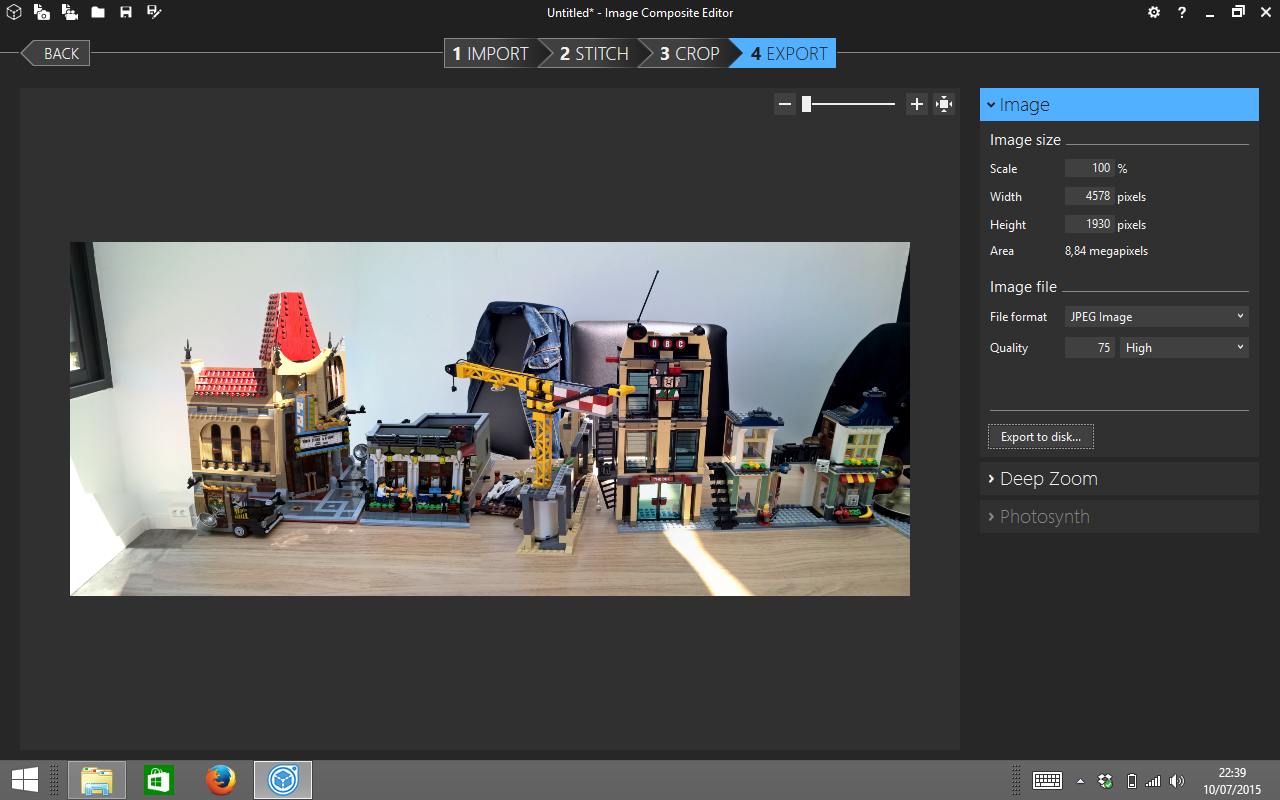This screenshot has width=1280, height=800.
Task: Fit panorama to window icon
Action: click(x=944, y=104)
